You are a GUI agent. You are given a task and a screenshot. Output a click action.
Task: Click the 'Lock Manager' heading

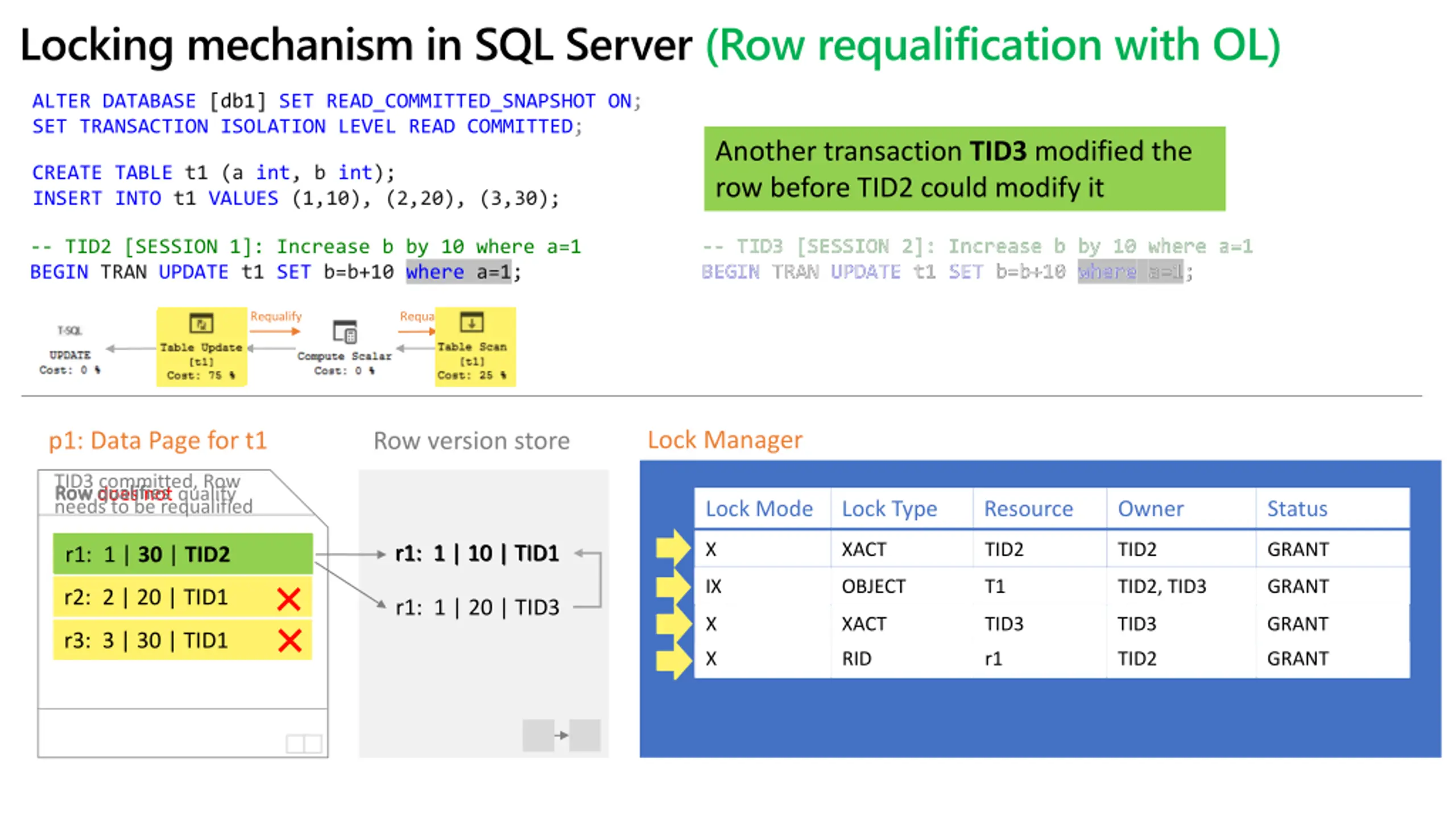[725, 440]
